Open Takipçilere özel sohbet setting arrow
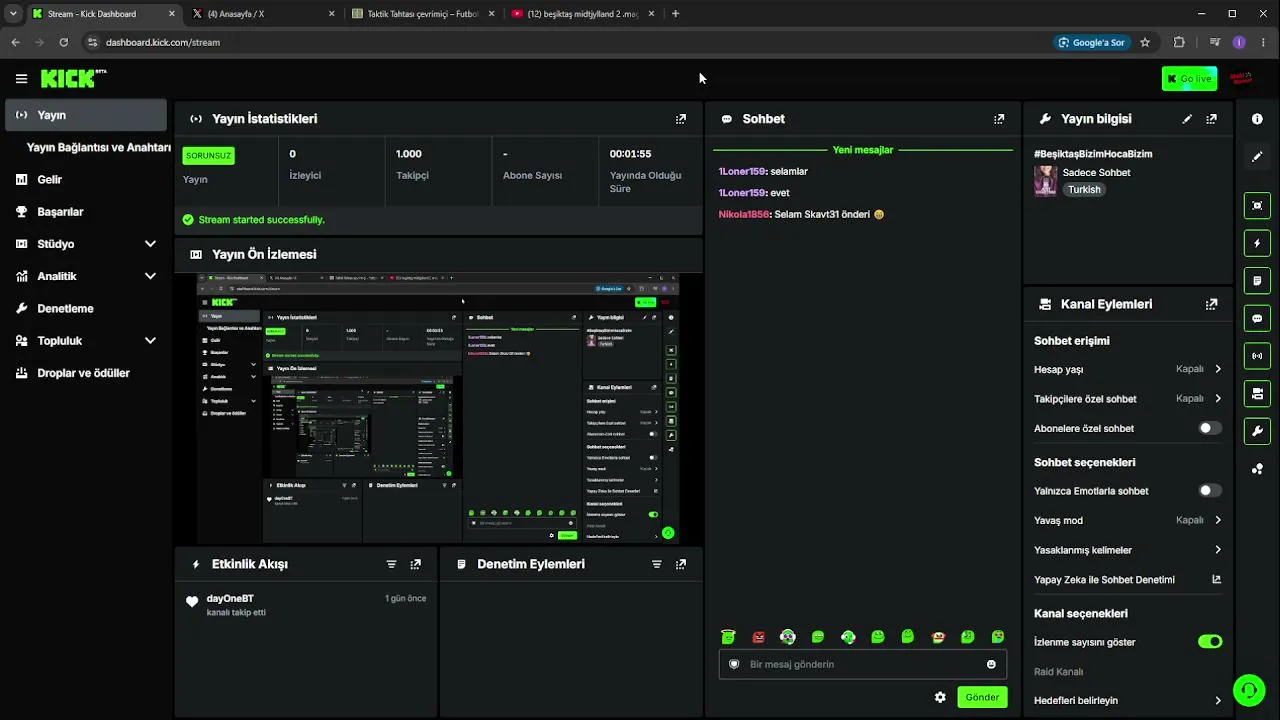 (x=1218, y=398)
